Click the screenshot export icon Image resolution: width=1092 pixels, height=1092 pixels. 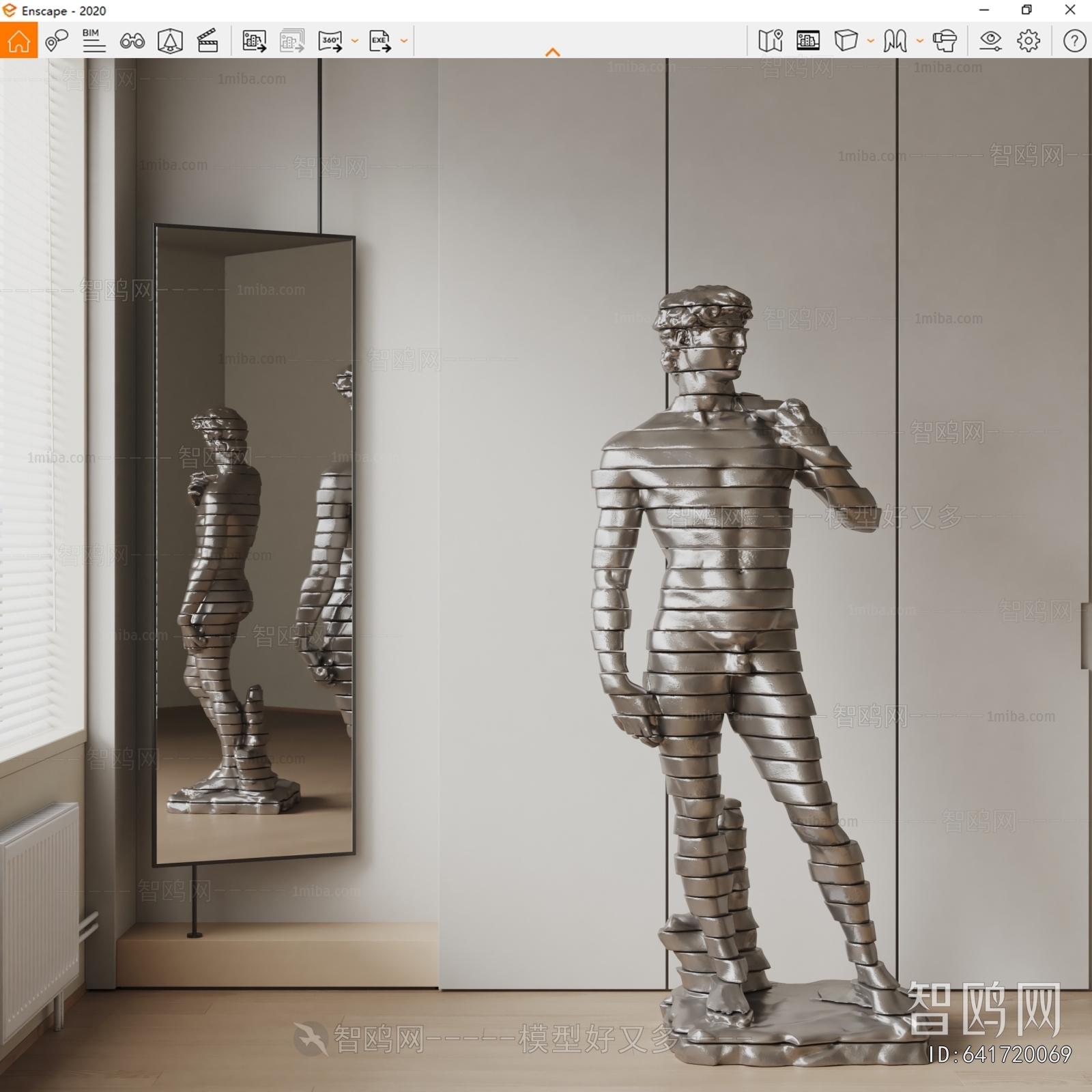pyautogui.click(x=254, y=41)
